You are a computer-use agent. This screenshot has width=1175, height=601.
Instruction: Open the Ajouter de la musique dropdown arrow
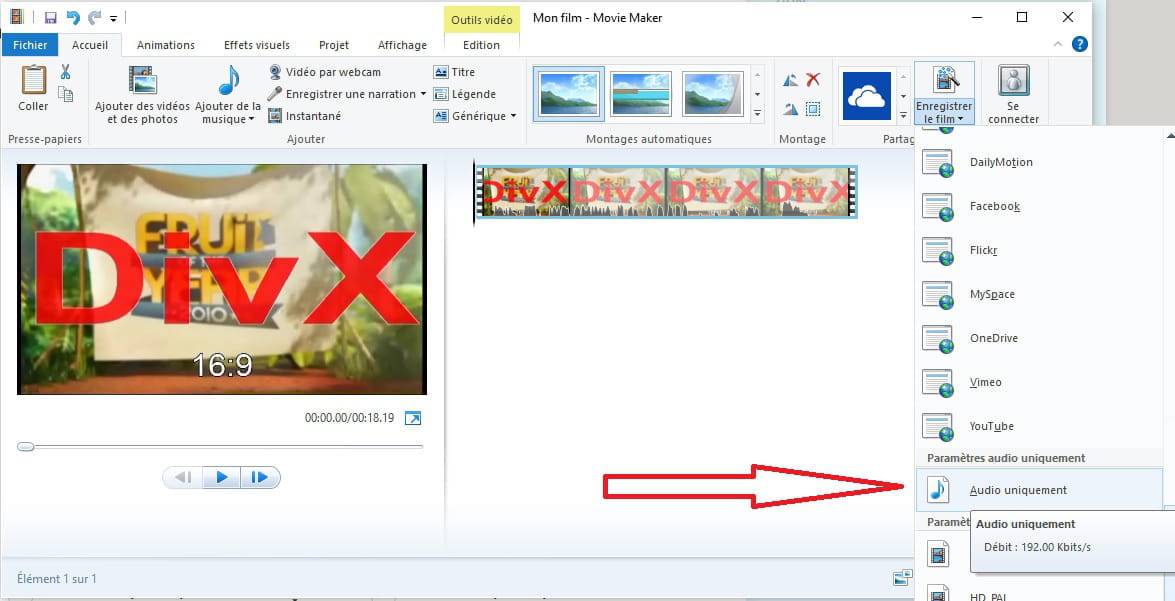click(x=252, y=120)
